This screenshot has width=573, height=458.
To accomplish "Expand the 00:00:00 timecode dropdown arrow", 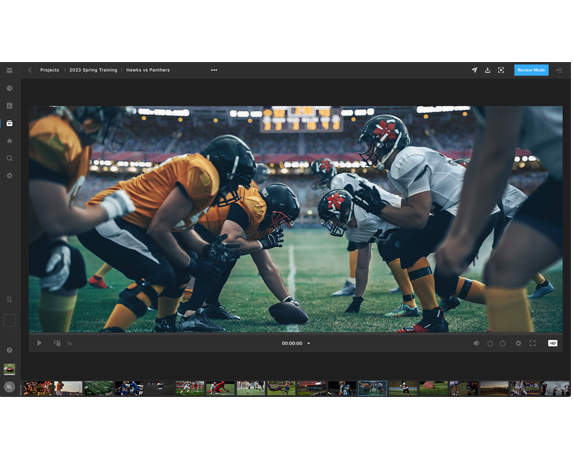I will [x=308, y=344].
